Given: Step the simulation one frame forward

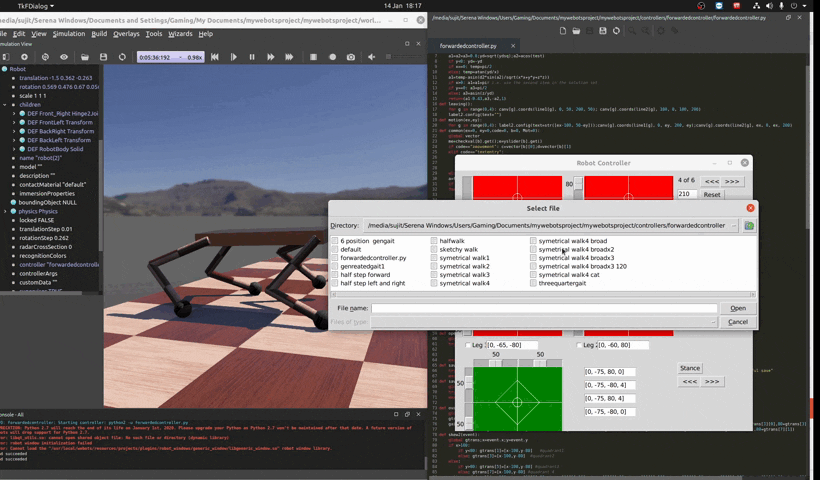Looking at the screenshot, I should [x=233, y=57].
